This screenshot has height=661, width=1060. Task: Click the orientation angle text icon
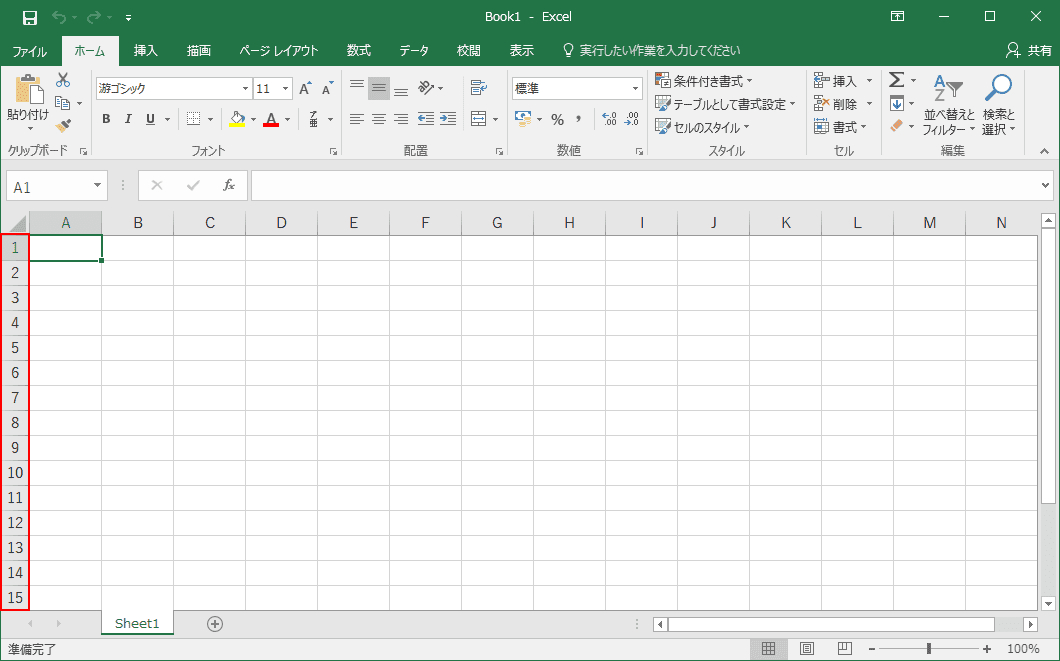(426, 88)
